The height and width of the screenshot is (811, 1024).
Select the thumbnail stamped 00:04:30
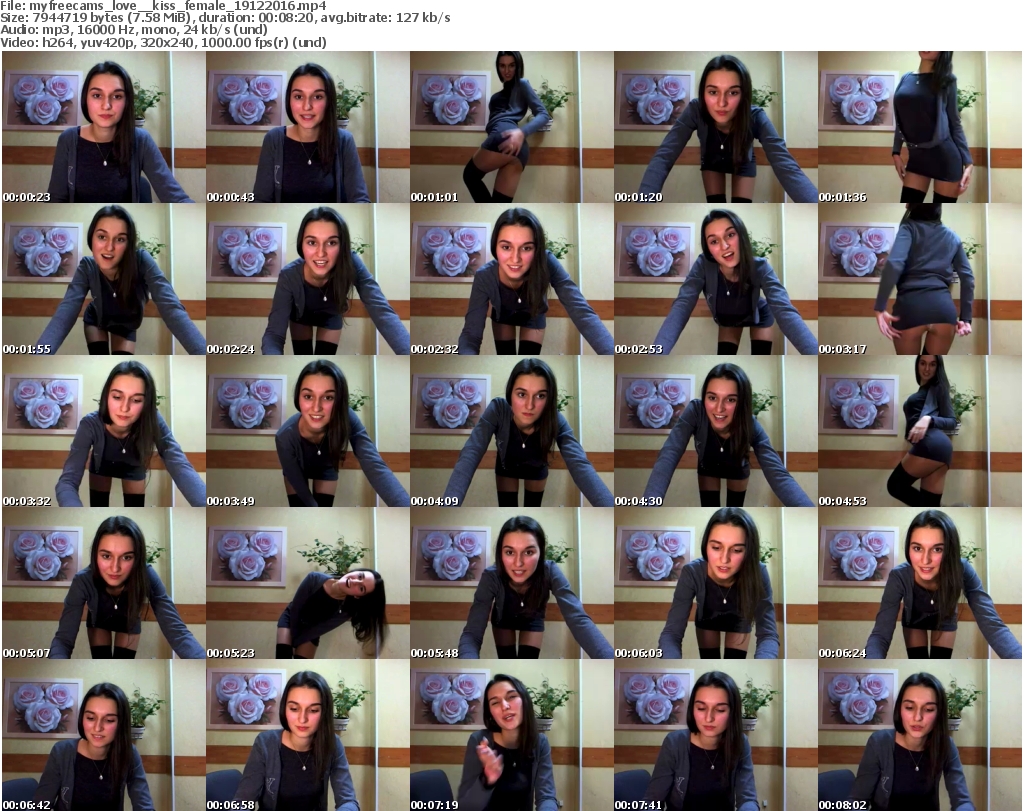coord(715,431)
